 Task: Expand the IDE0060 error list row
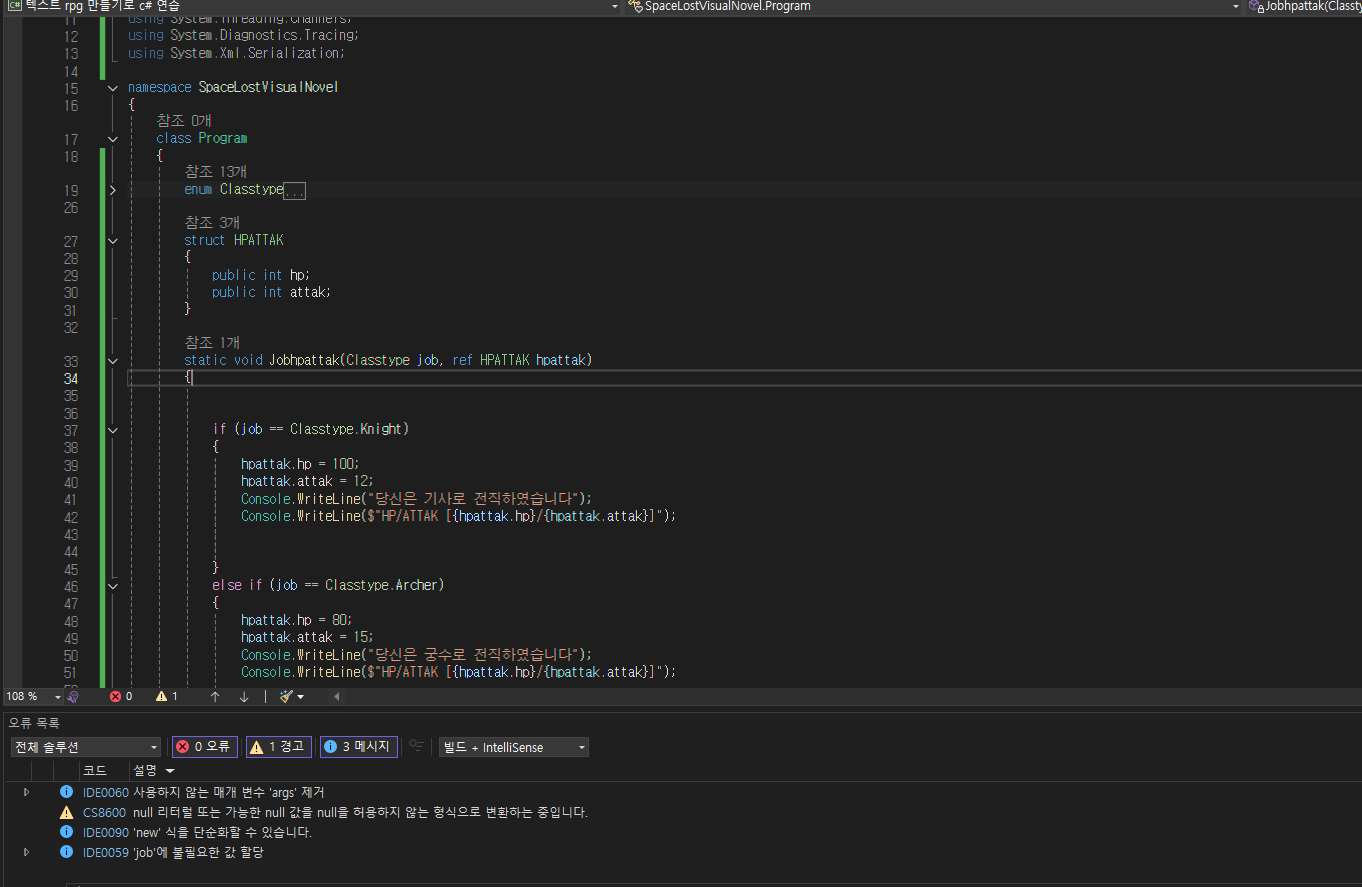(x=27, y=792)
